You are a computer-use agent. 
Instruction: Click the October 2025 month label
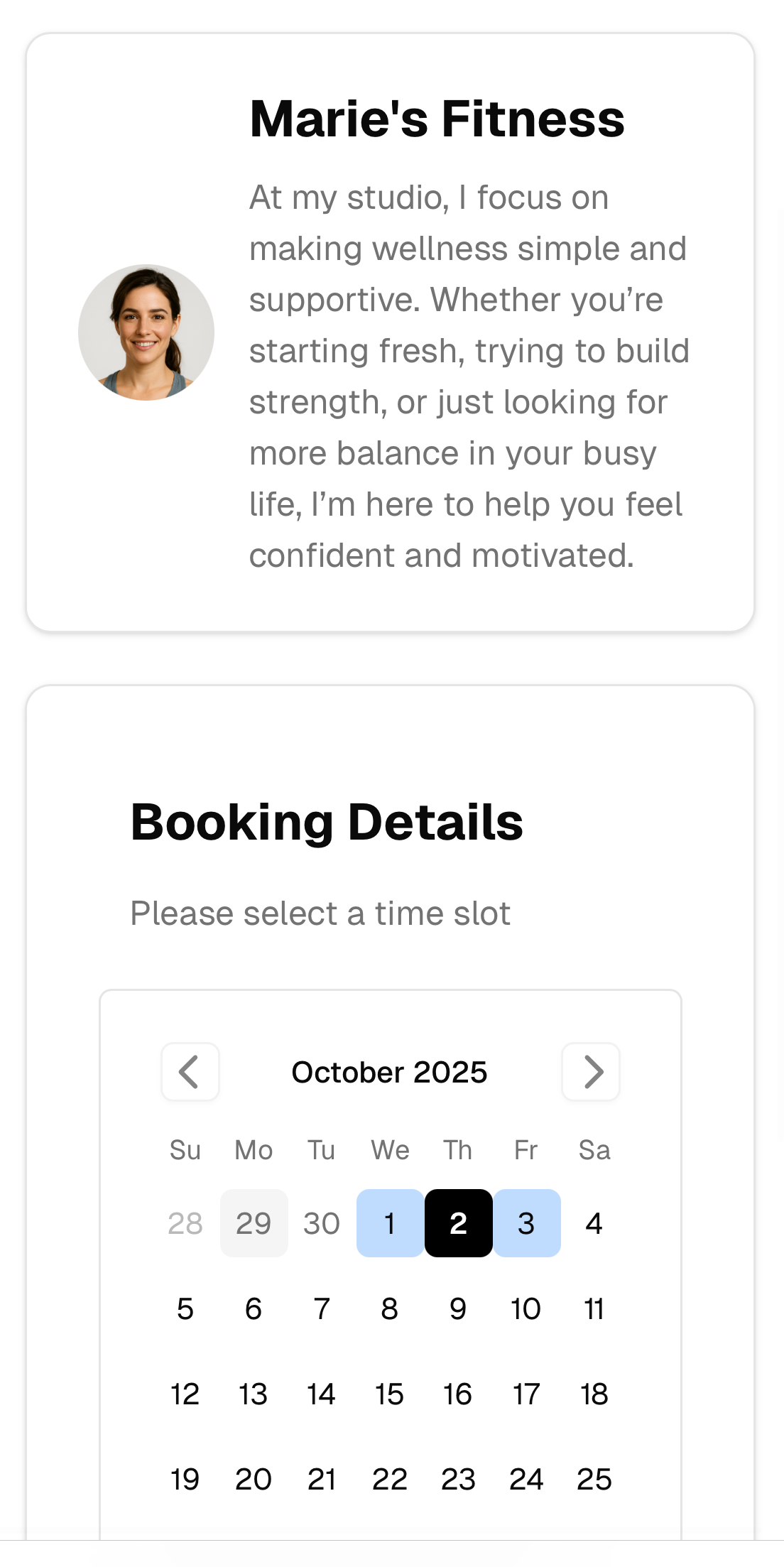(x=389, y=1072)
